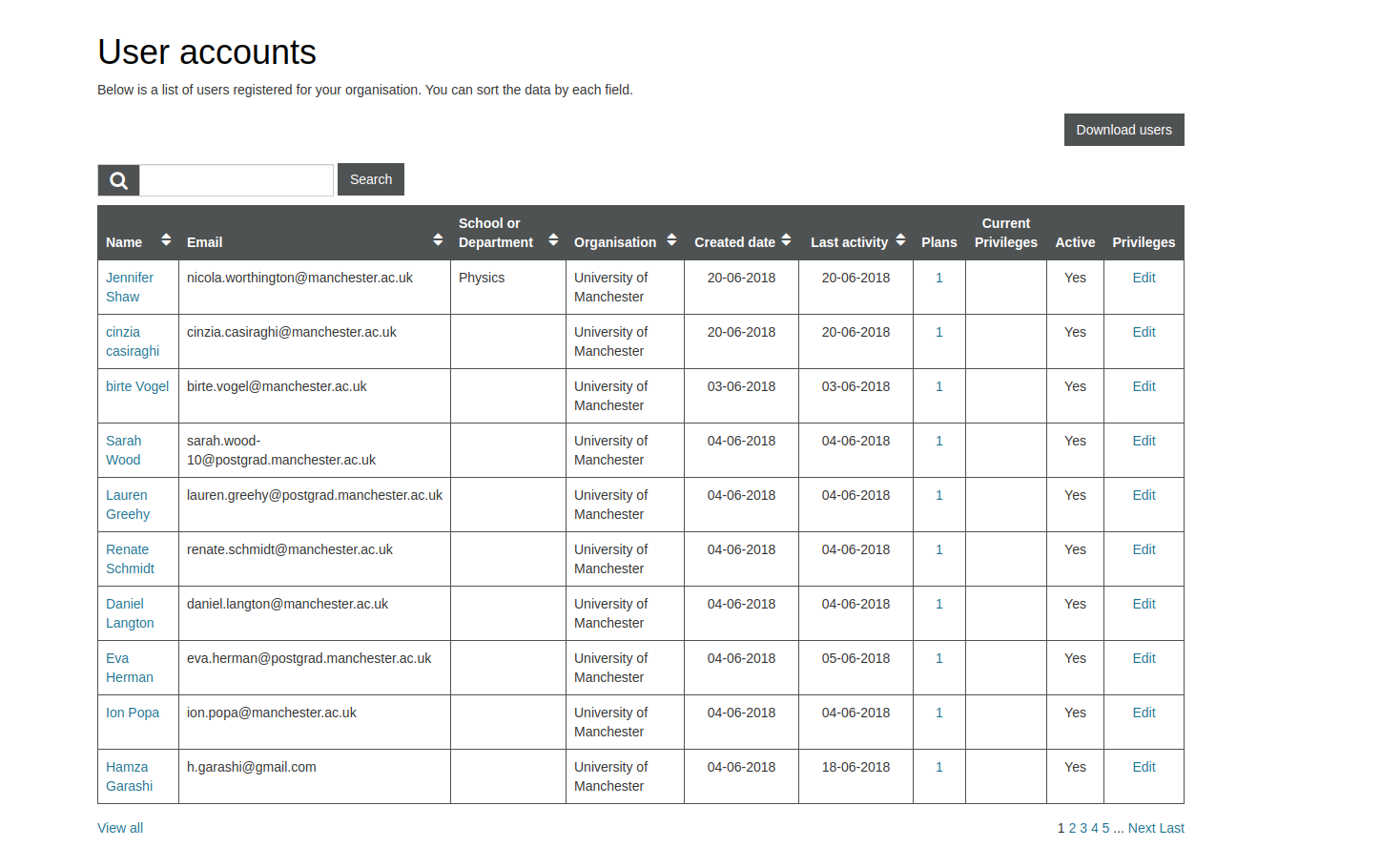
Task: Click the magnifying glass search icon
Action: coord(118,180)
